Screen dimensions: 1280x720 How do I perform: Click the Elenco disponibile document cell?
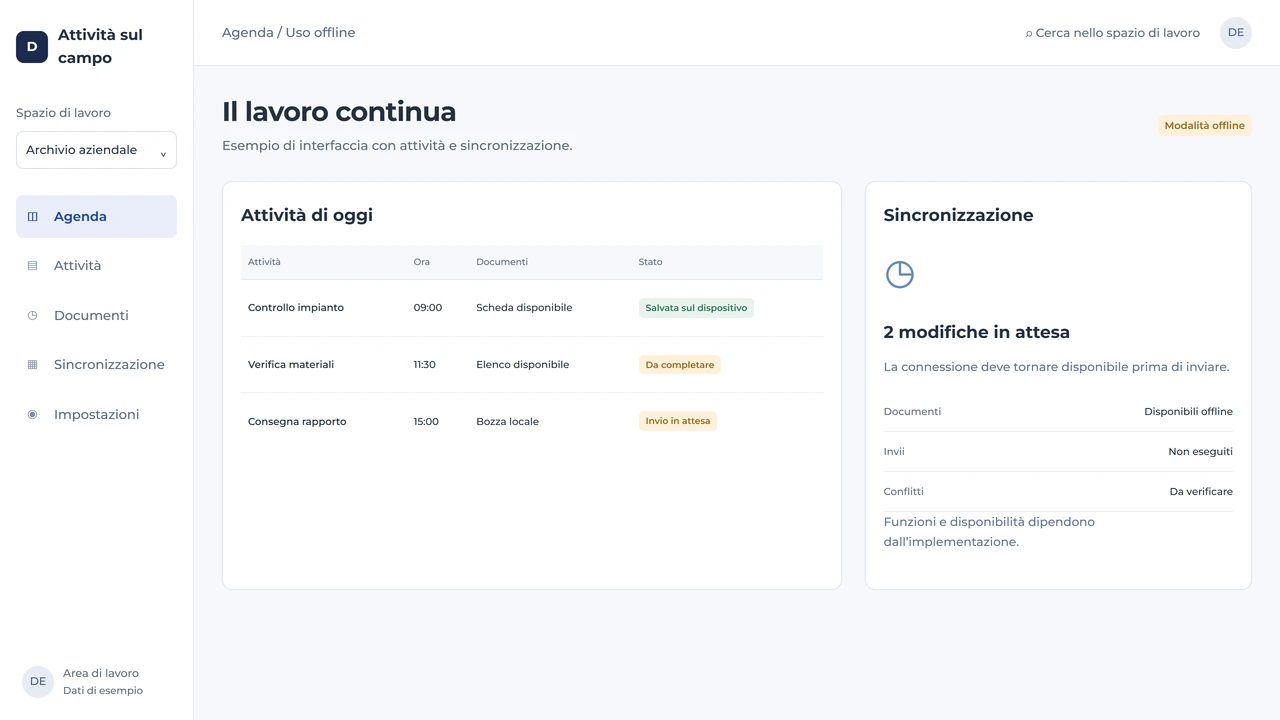pos(522,365)
